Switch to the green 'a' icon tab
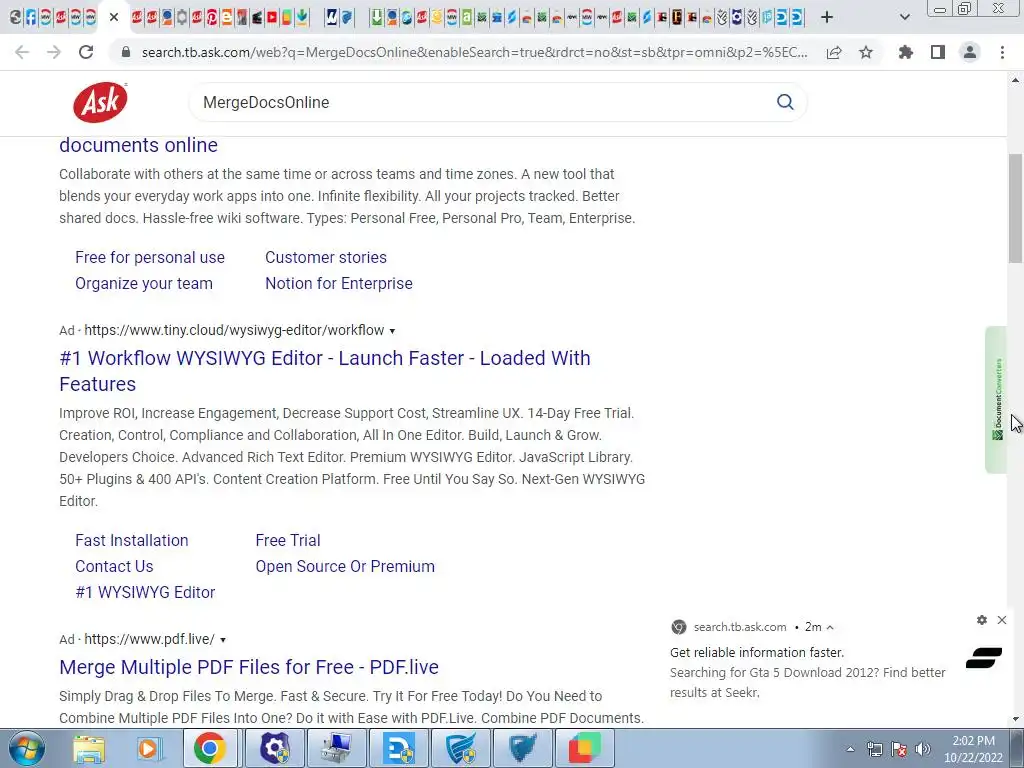1024x768 pixels. point(466,17)
